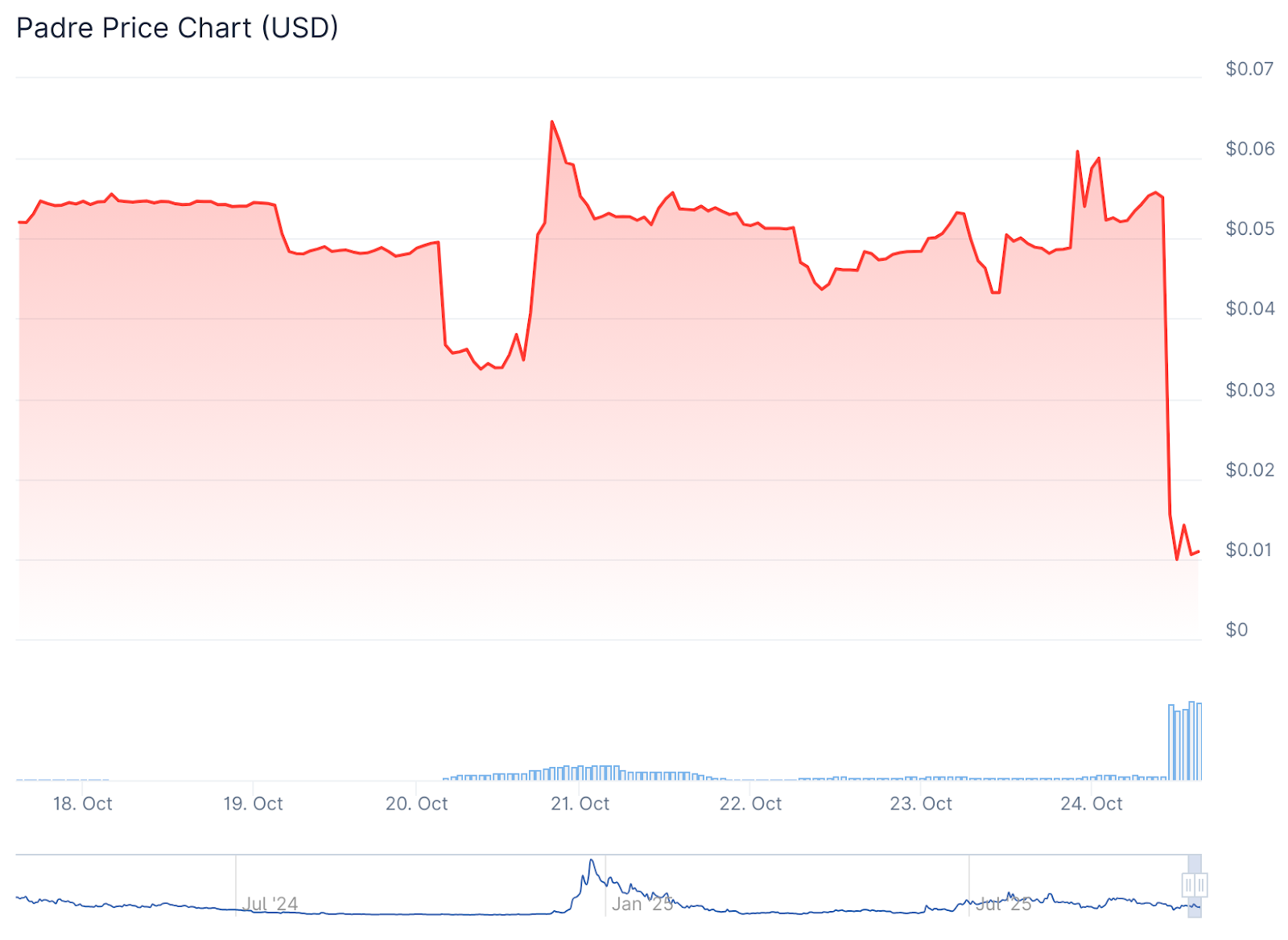Click the Padre Price Chart (USD) title
This screenshot has width=1288, height=940.
tap(177, 28)
